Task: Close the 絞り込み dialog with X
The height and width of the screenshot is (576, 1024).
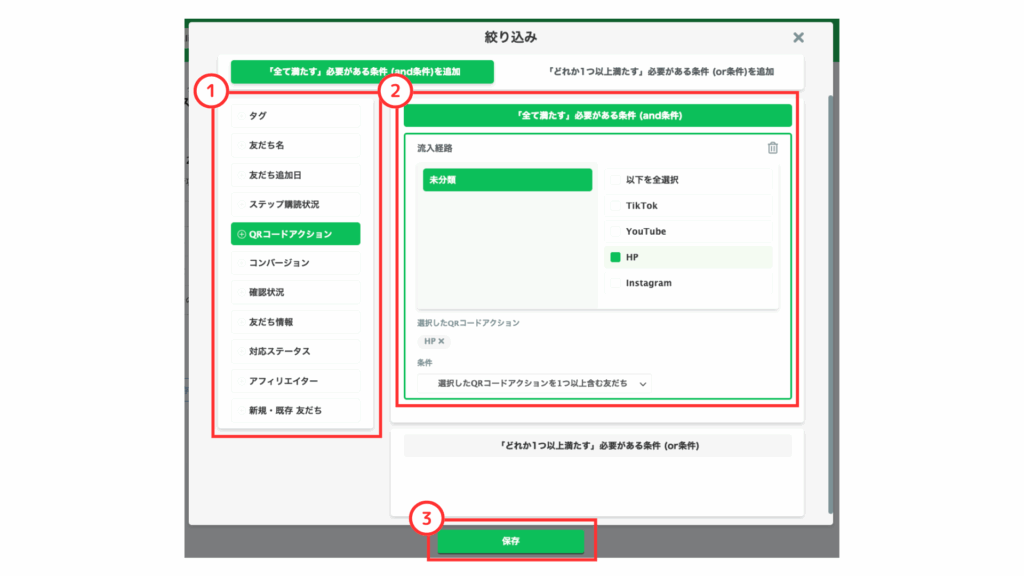Action: click(798, 37)
